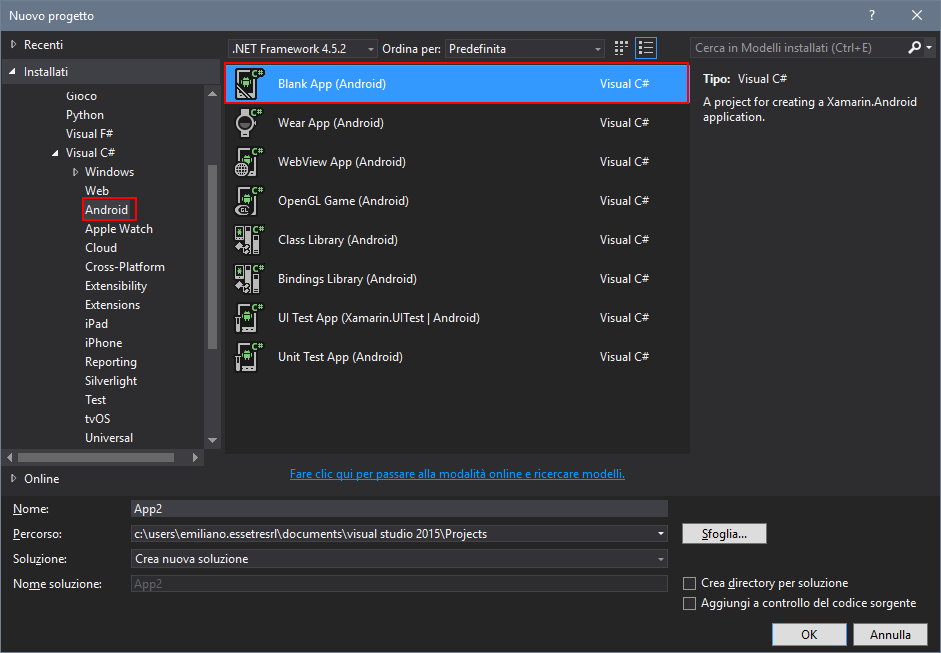Close the Nuovo progetto dialog
The height and width of the screenshot is (653, 941).
917,16
